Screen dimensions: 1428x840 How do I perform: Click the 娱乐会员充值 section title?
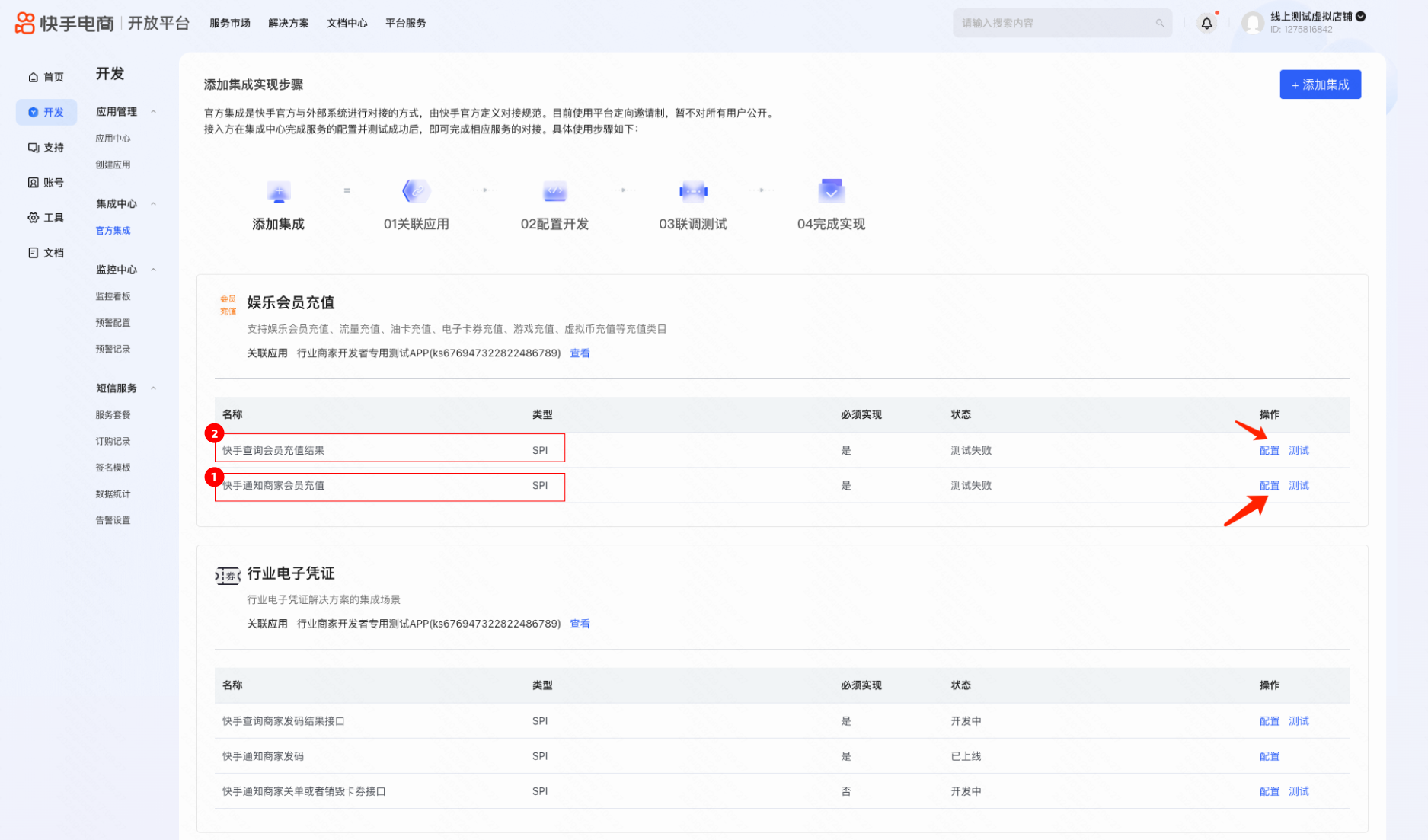pyautogui.click(x=290, y=302)
